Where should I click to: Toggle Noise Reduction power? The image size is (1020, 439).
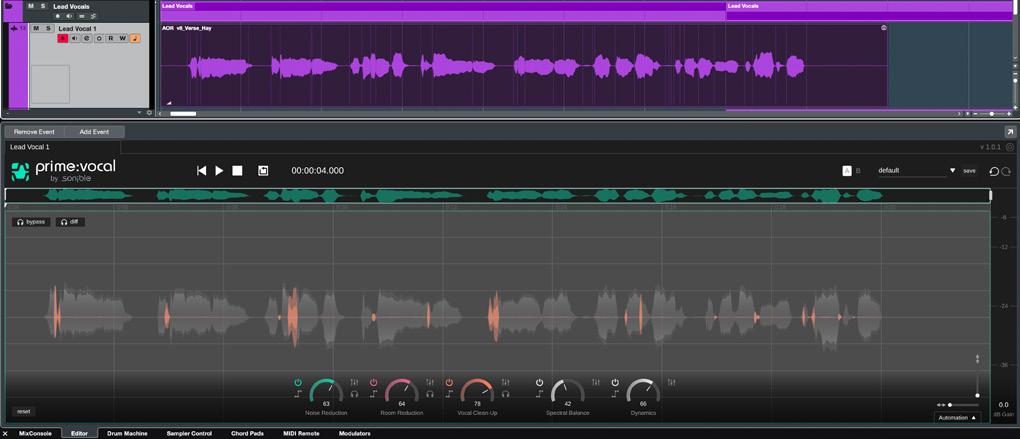tap(298, 382)
